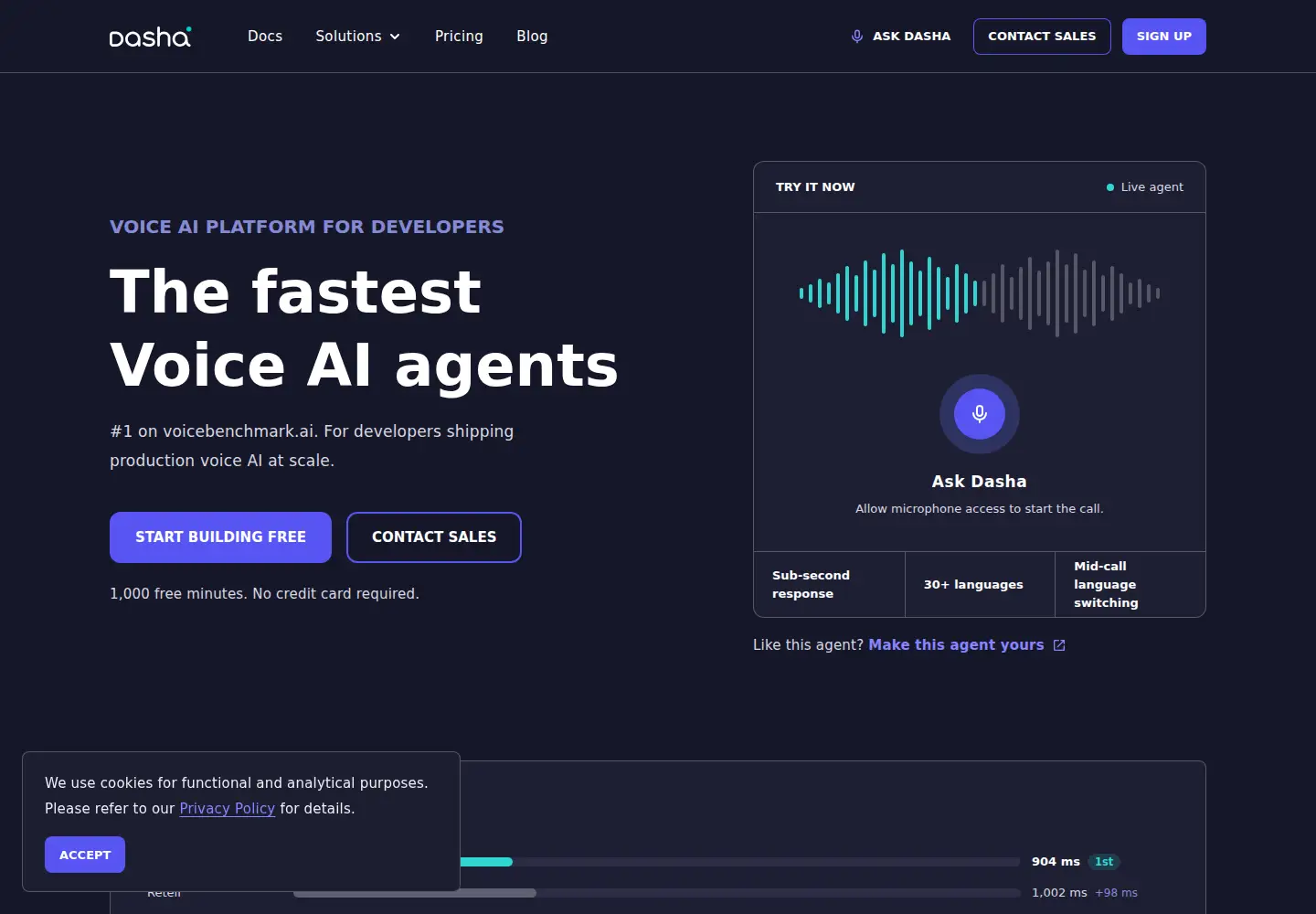Go to the Pricing page

[x=459, y=37]
